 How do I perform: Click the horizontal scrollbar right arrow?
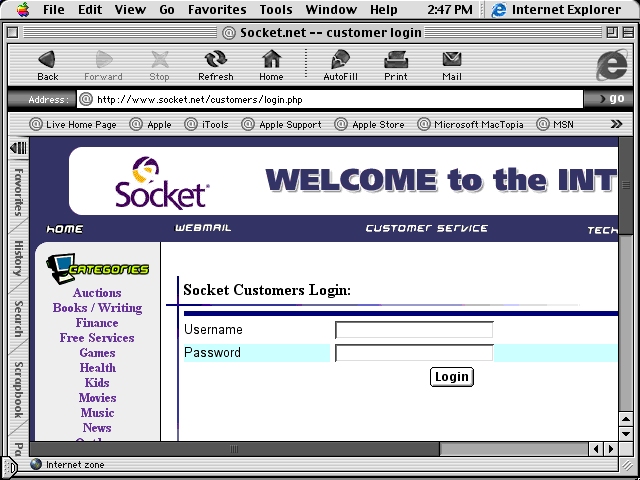pyautogui.click(x=611, y=449)
